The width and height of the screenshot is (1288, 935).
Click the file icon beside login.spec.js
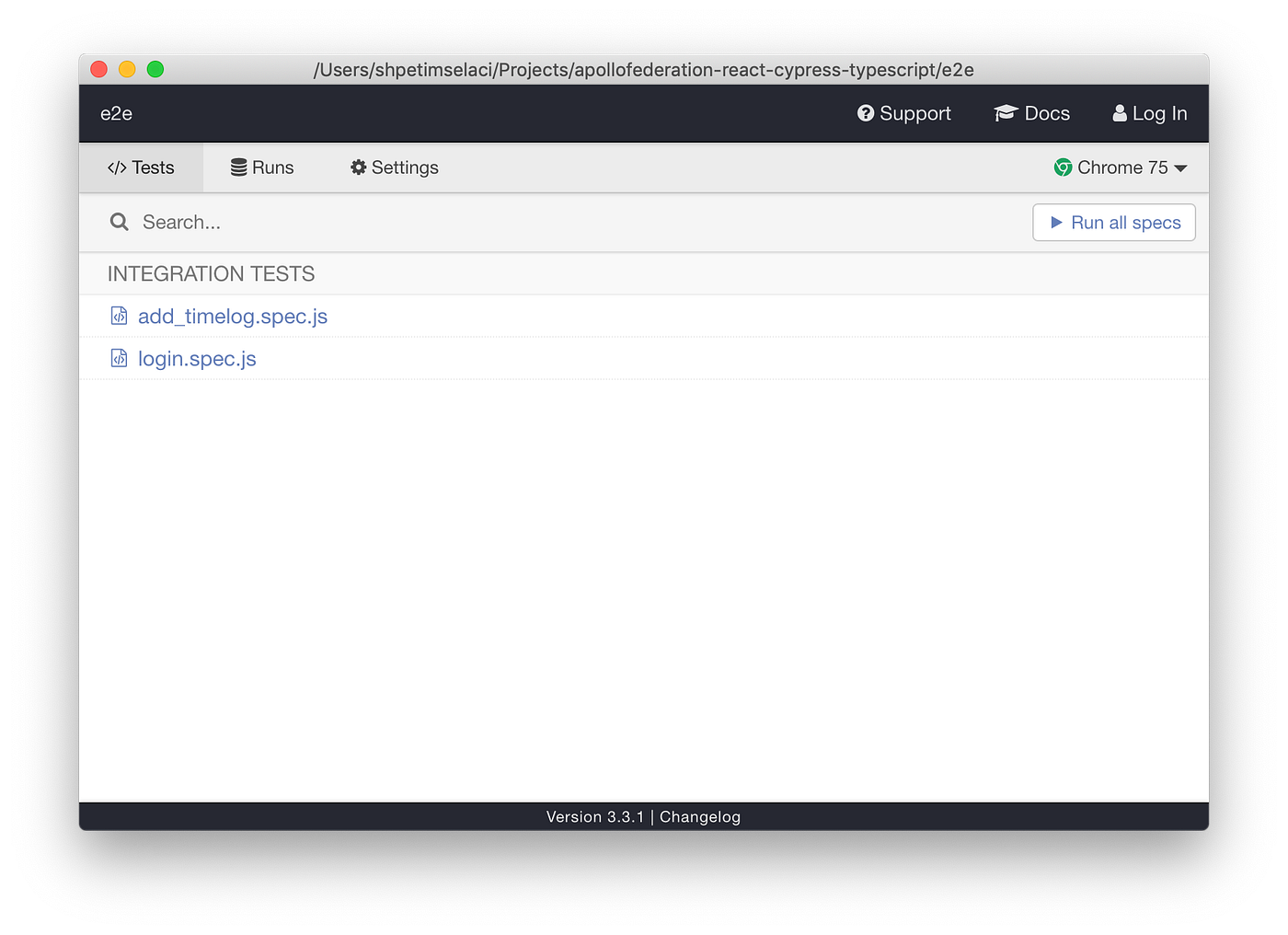click(x=119, y=358)
